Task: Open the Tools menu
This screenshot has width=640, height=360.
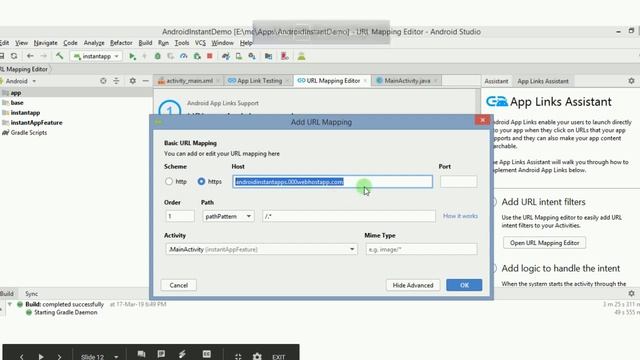Action: coord(182,43)
